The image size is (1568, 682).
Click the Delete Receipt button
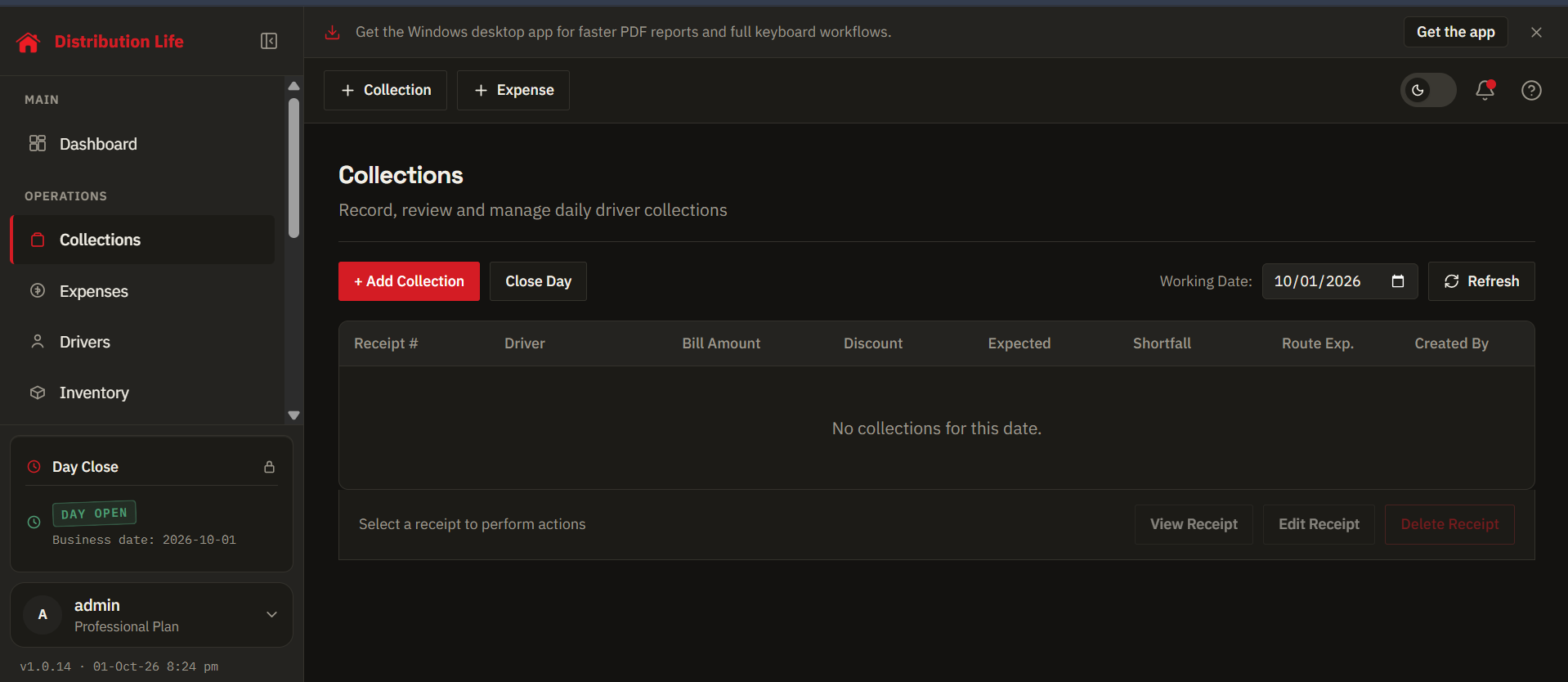point(1449,524)
